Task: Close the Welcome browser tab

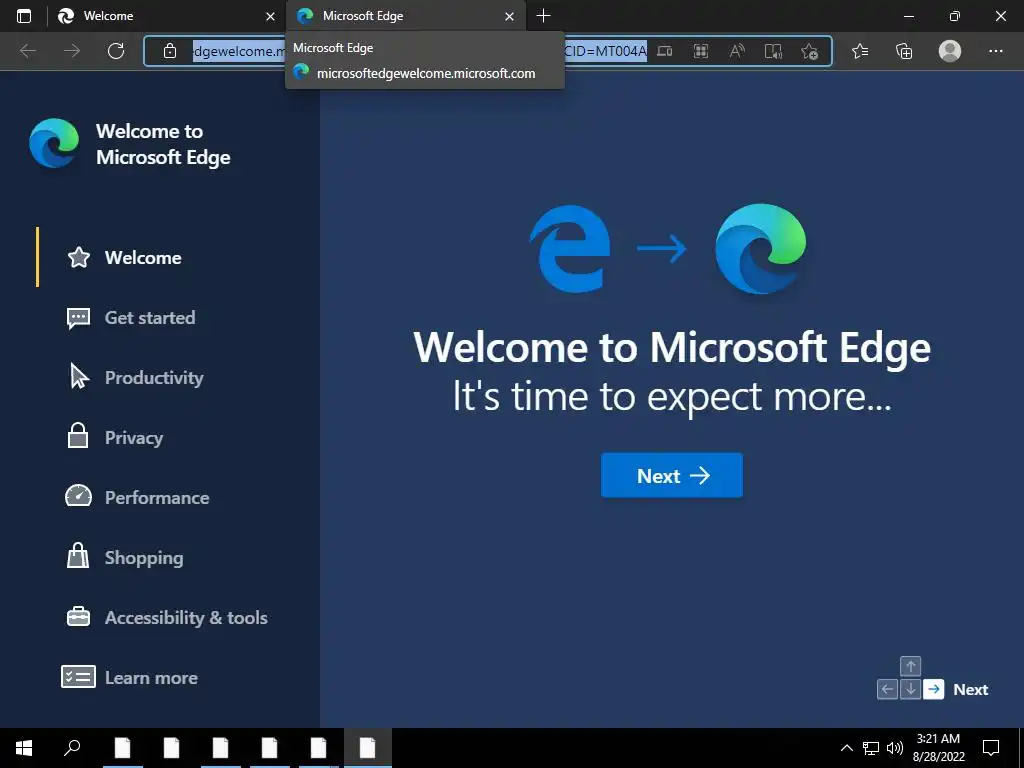Action: coord(270,16)
